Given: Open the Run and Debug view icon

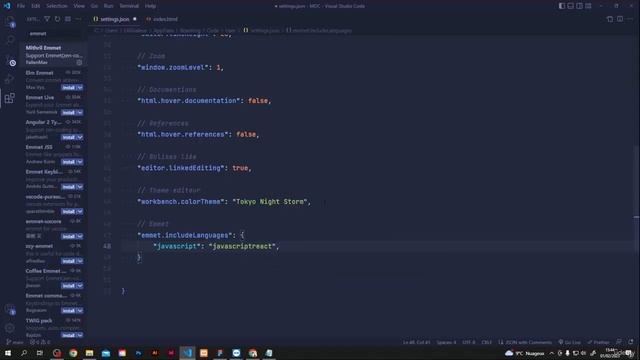Looking at the screenshot, I should pyautogui.click(x=10, y=79).
